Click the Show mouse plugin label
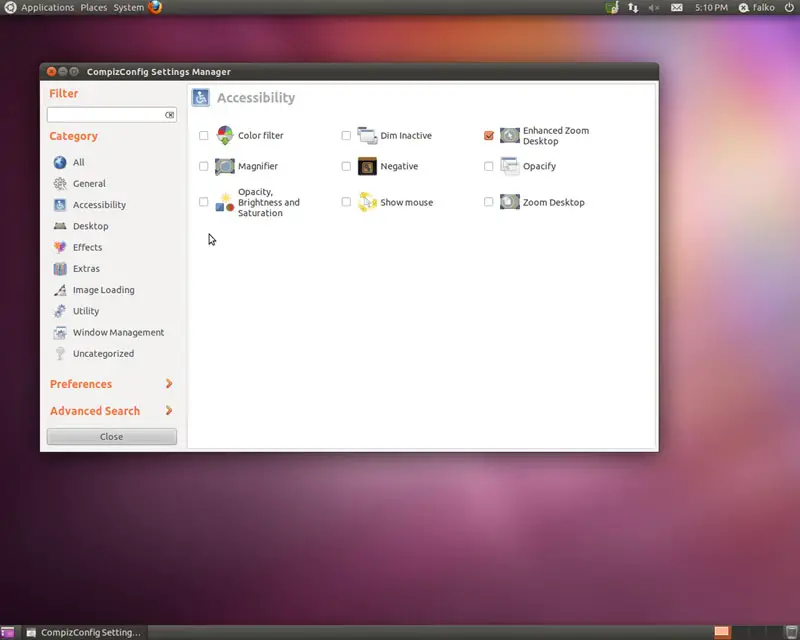 click(407, 202)
